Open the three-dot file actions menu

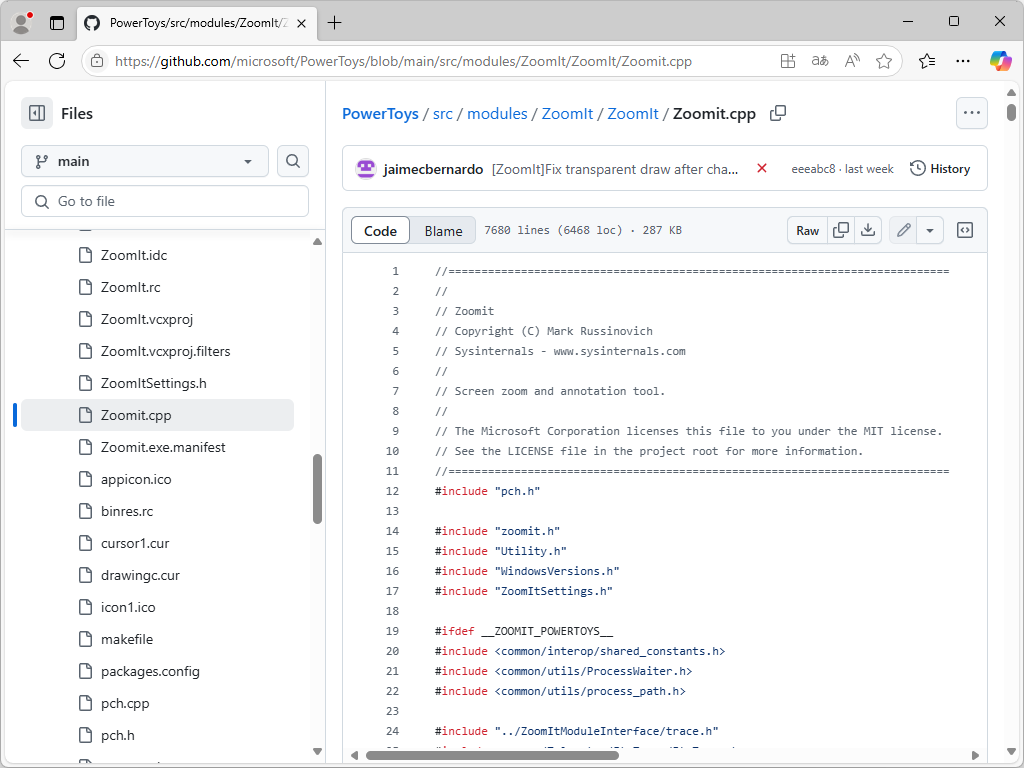pyautogui.click(x=972, y=113)
